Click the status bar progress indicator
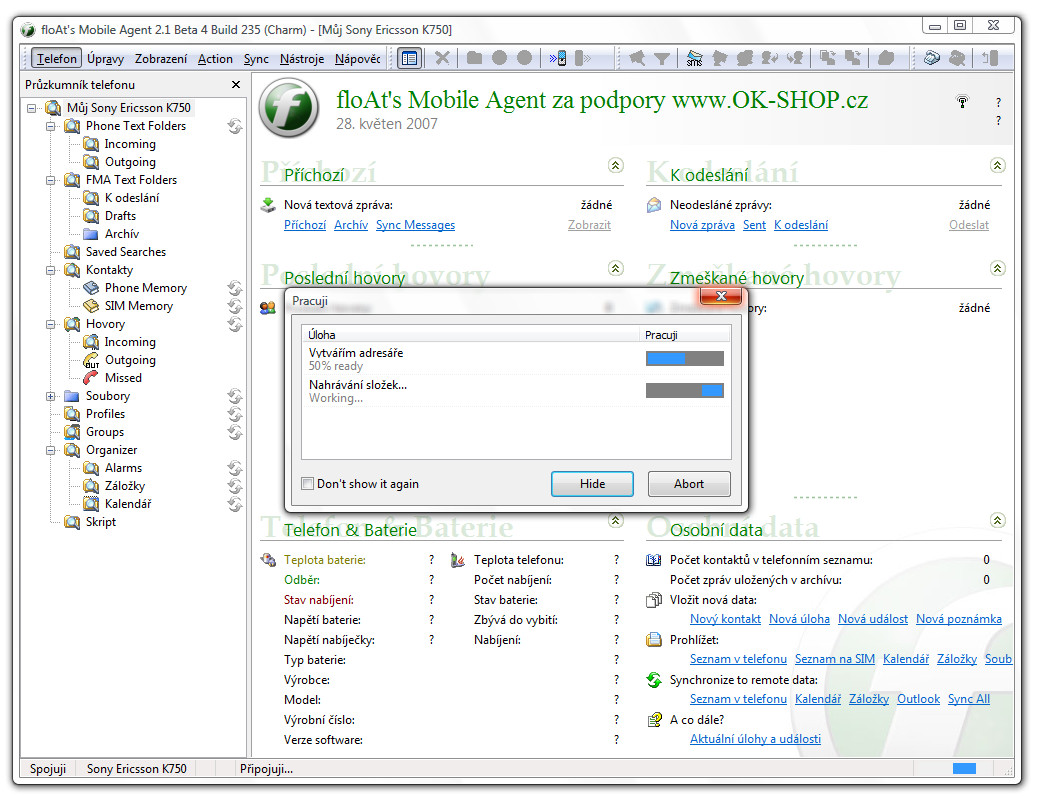The height and width of the screenshot is (797, 1037). click(x=964, y=768)
